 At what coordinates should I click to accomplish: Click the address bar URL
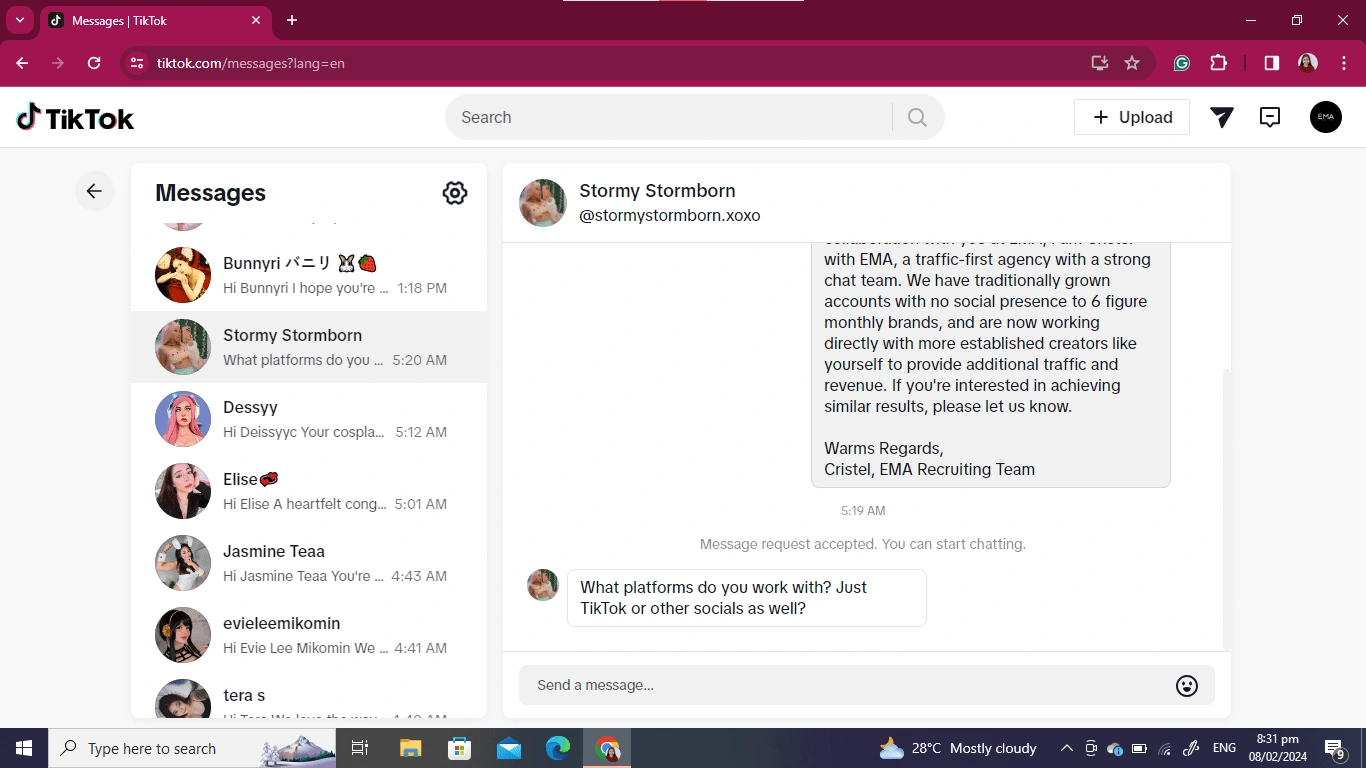(x=251, y=63)
